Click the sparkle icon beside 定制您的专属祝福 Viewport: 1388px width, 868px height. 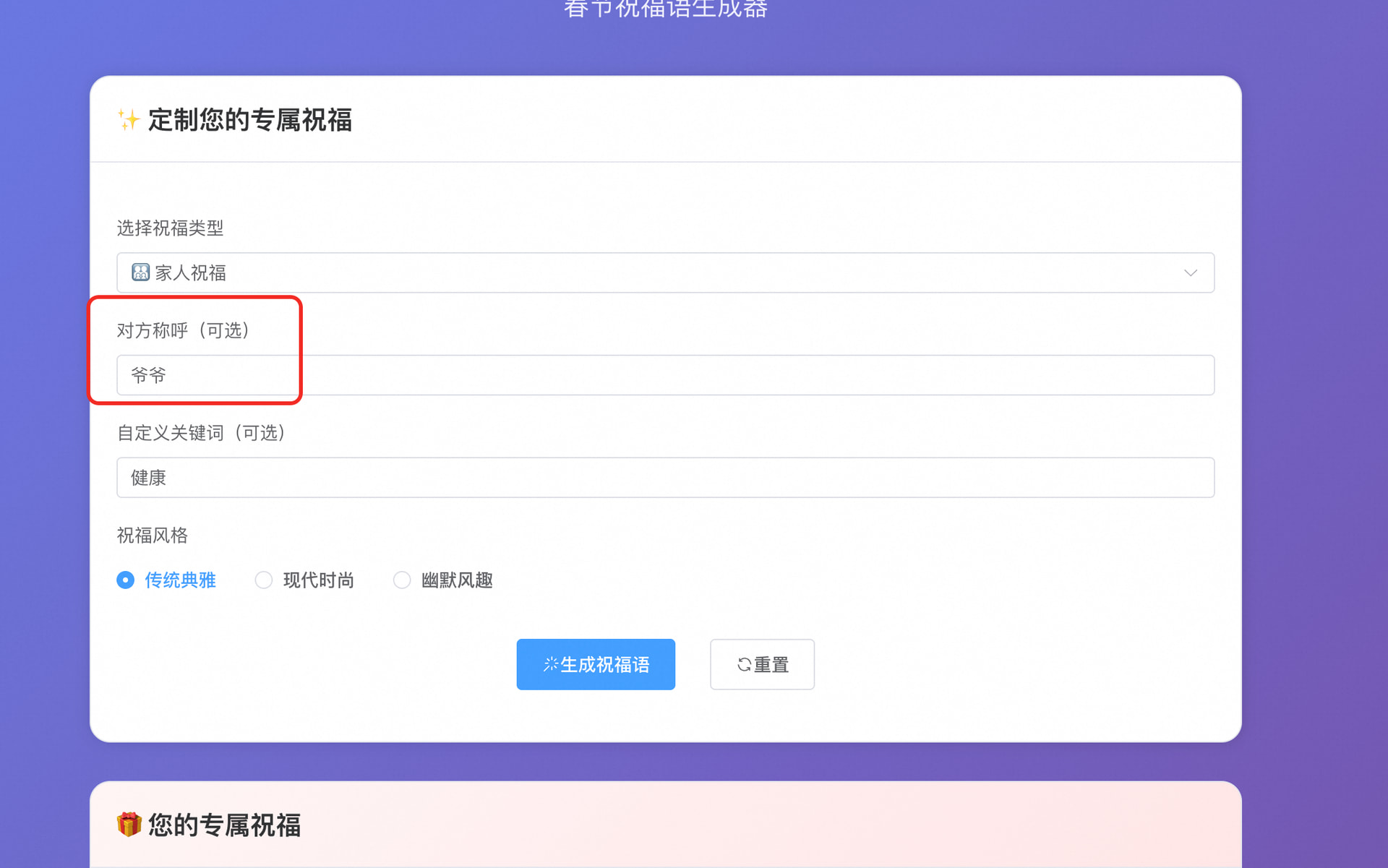129,120
